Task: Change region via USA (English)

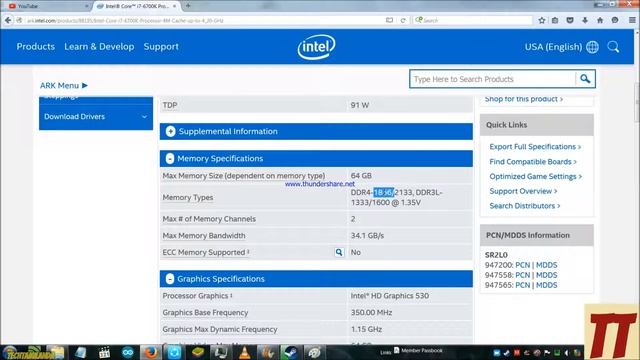Action: coord(553,47)
